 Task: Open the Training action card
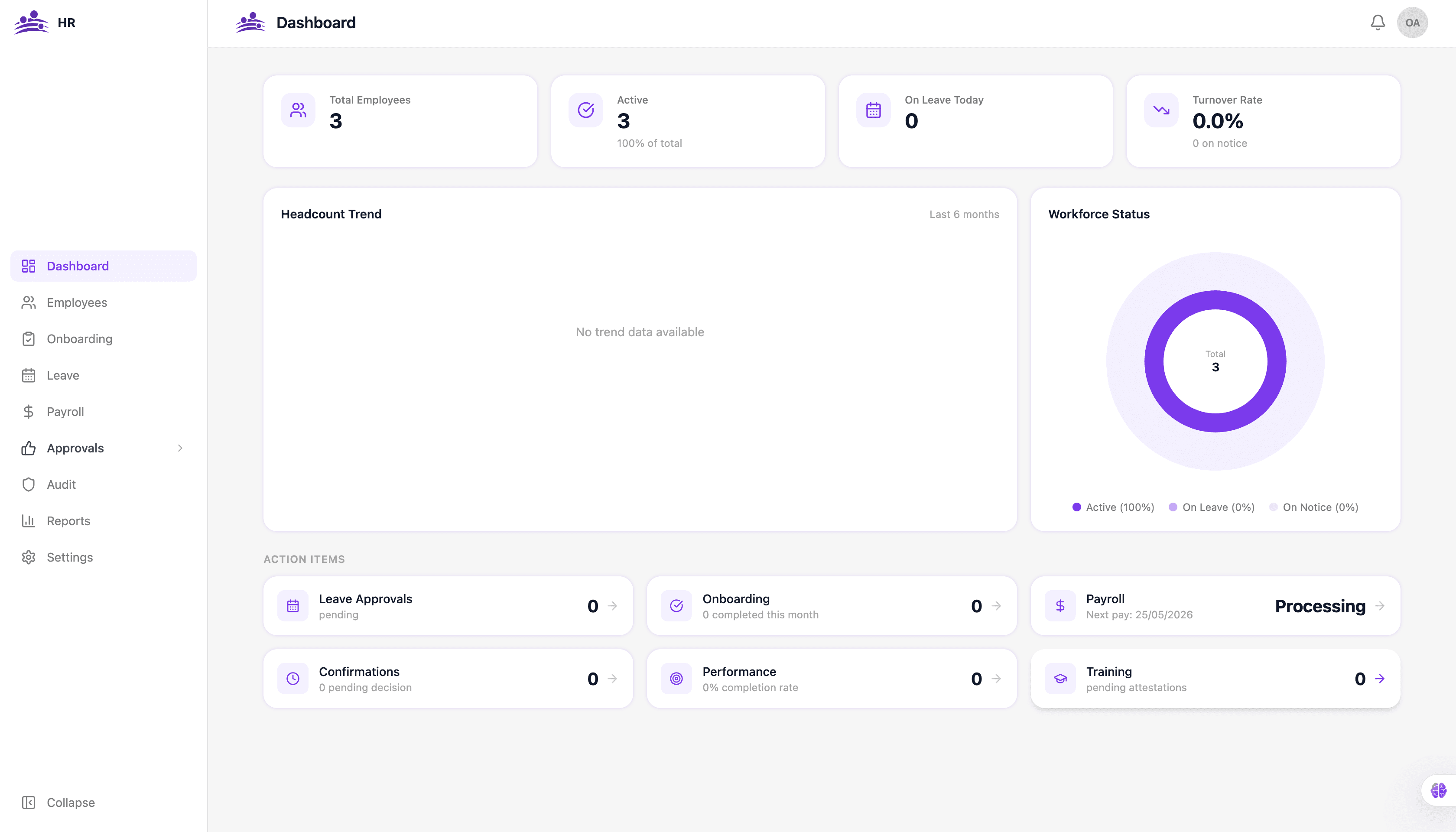pos(1215,678)
